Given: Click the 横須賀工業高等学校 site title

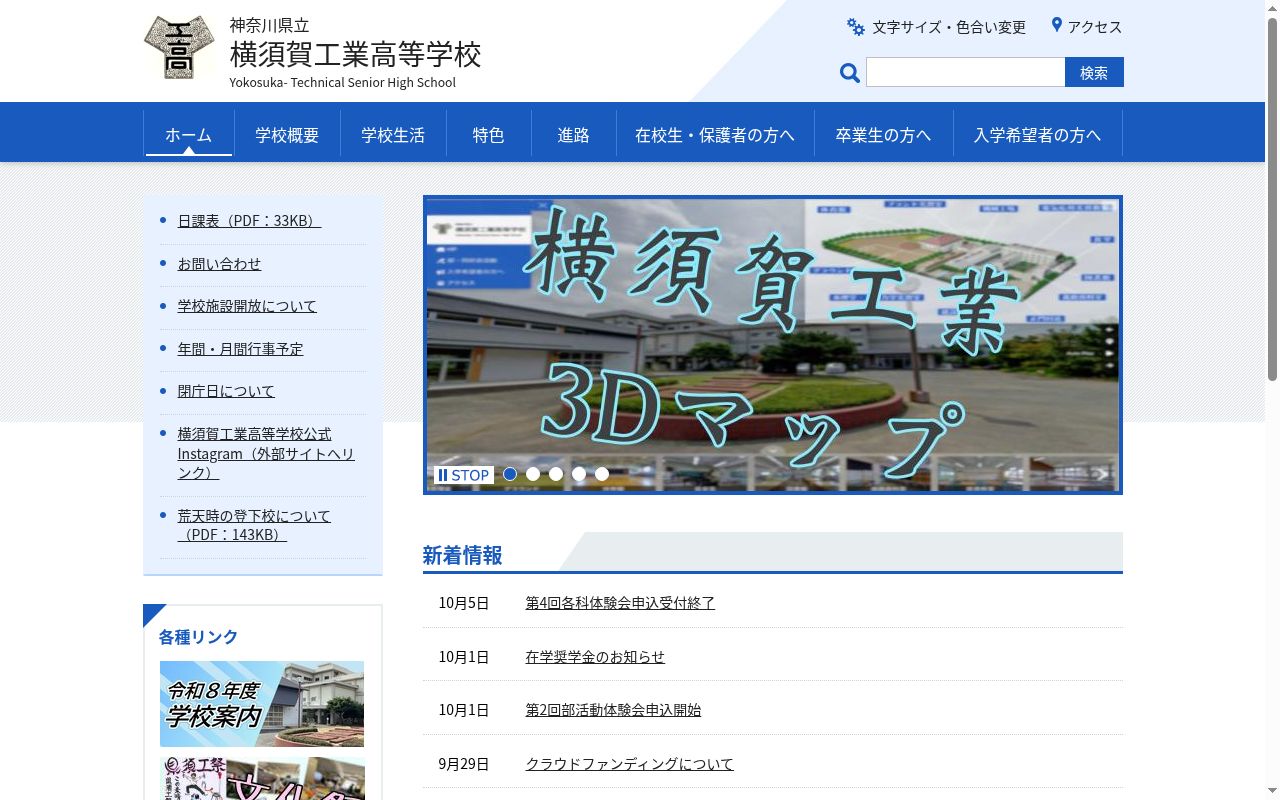Looking at the screenshot, I should pos(355,54).
